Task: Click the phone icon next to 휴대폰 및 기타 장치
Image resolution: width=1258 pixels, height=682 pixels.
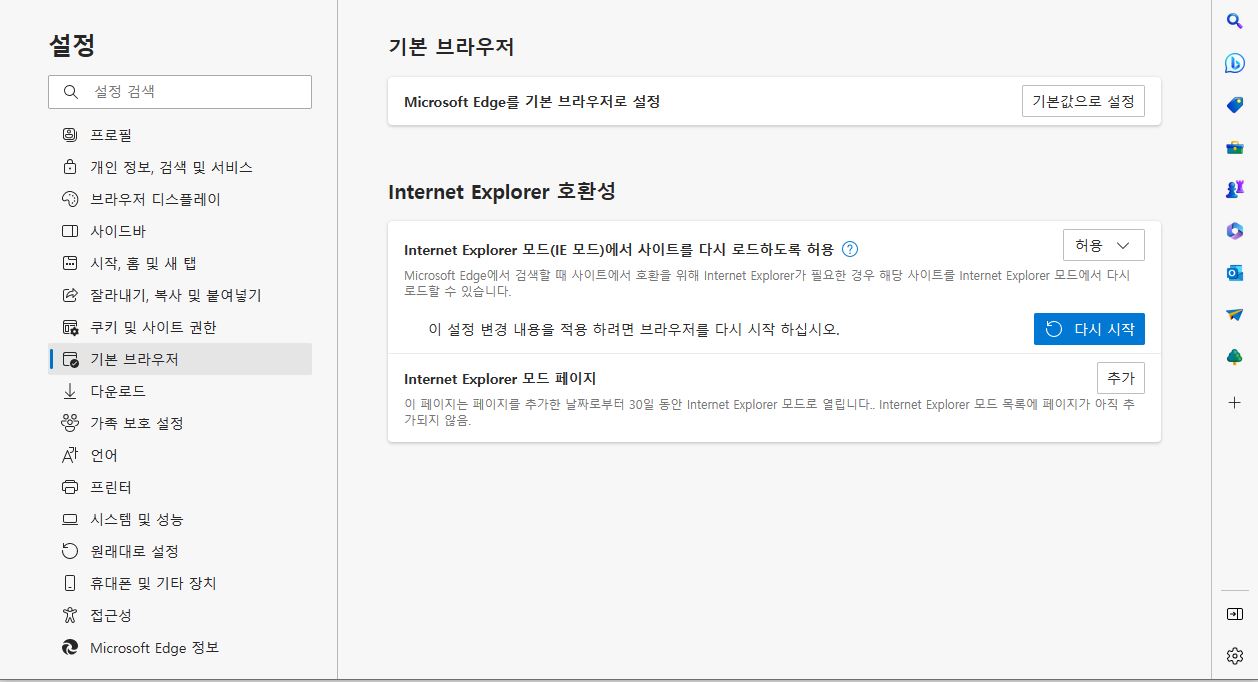Action: (x=70, y=583)
